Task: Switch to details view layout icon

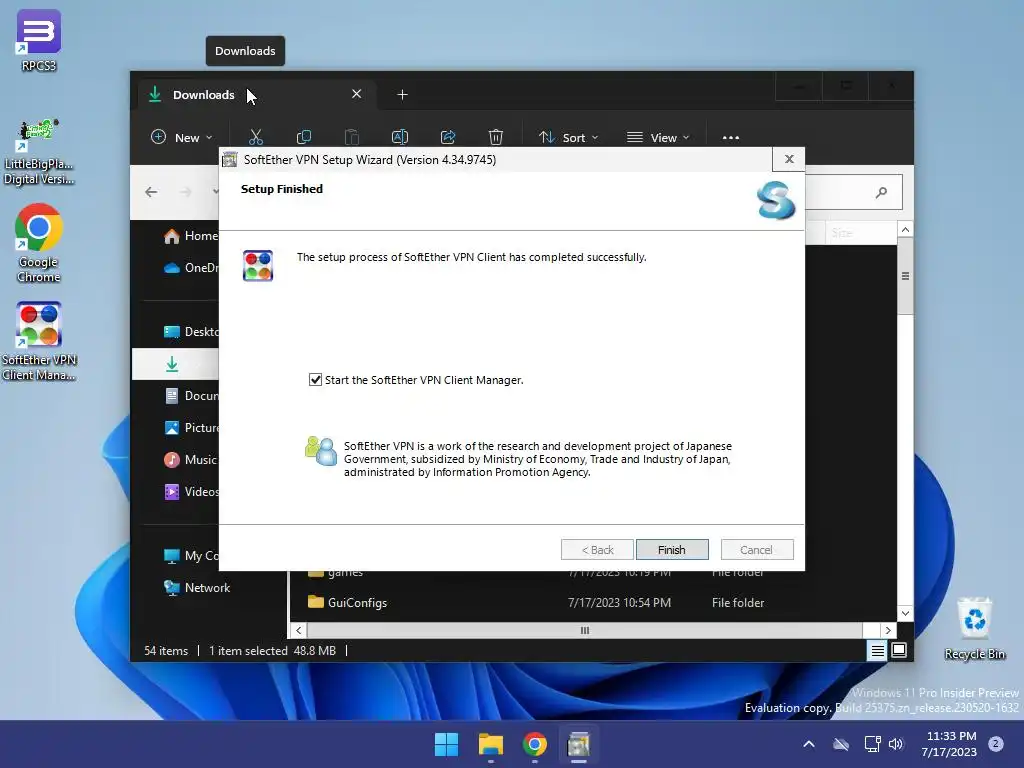Action: pos(877,650)
